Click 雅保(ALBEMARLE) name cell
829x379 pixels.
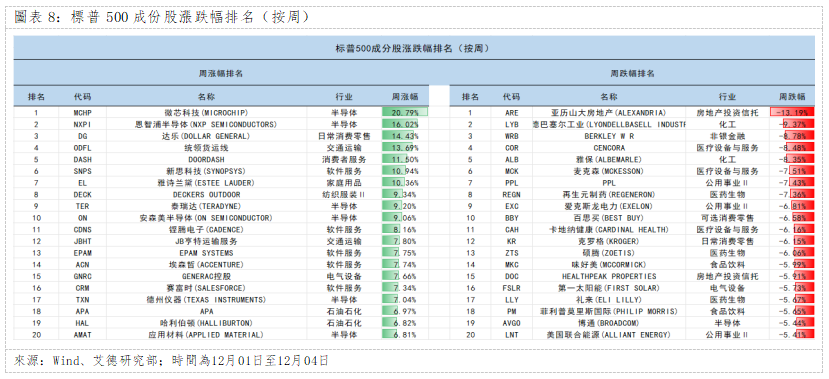pos(609,159)
